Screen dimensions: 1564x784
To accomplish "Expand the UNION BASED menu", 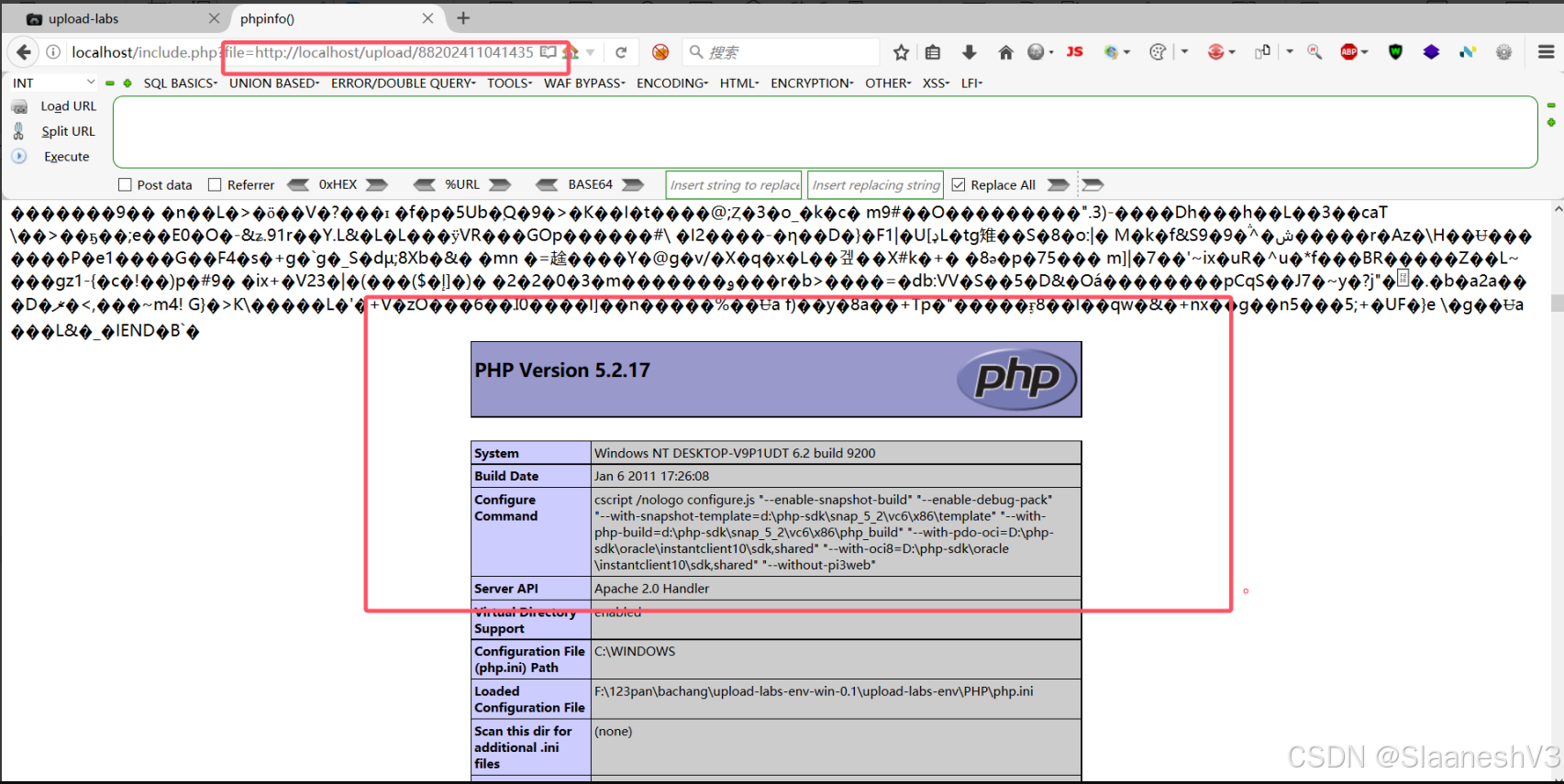I will click(274, 83).
